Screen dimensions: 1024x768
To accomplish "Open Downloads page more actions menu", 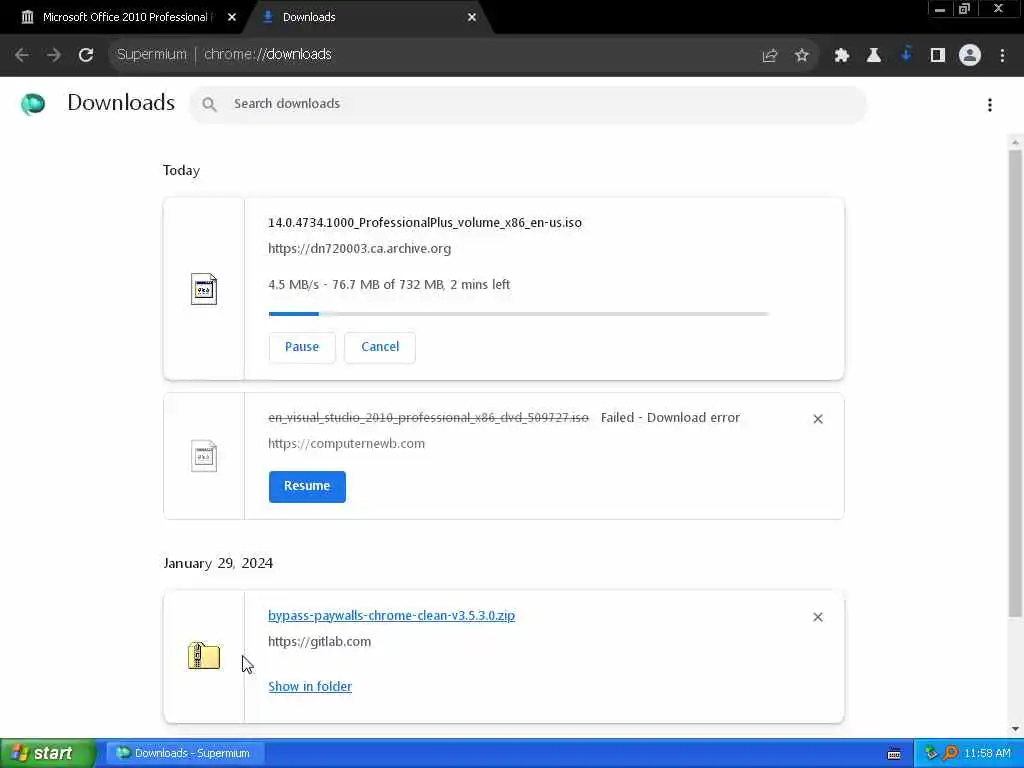I will [x=990, y=105].
